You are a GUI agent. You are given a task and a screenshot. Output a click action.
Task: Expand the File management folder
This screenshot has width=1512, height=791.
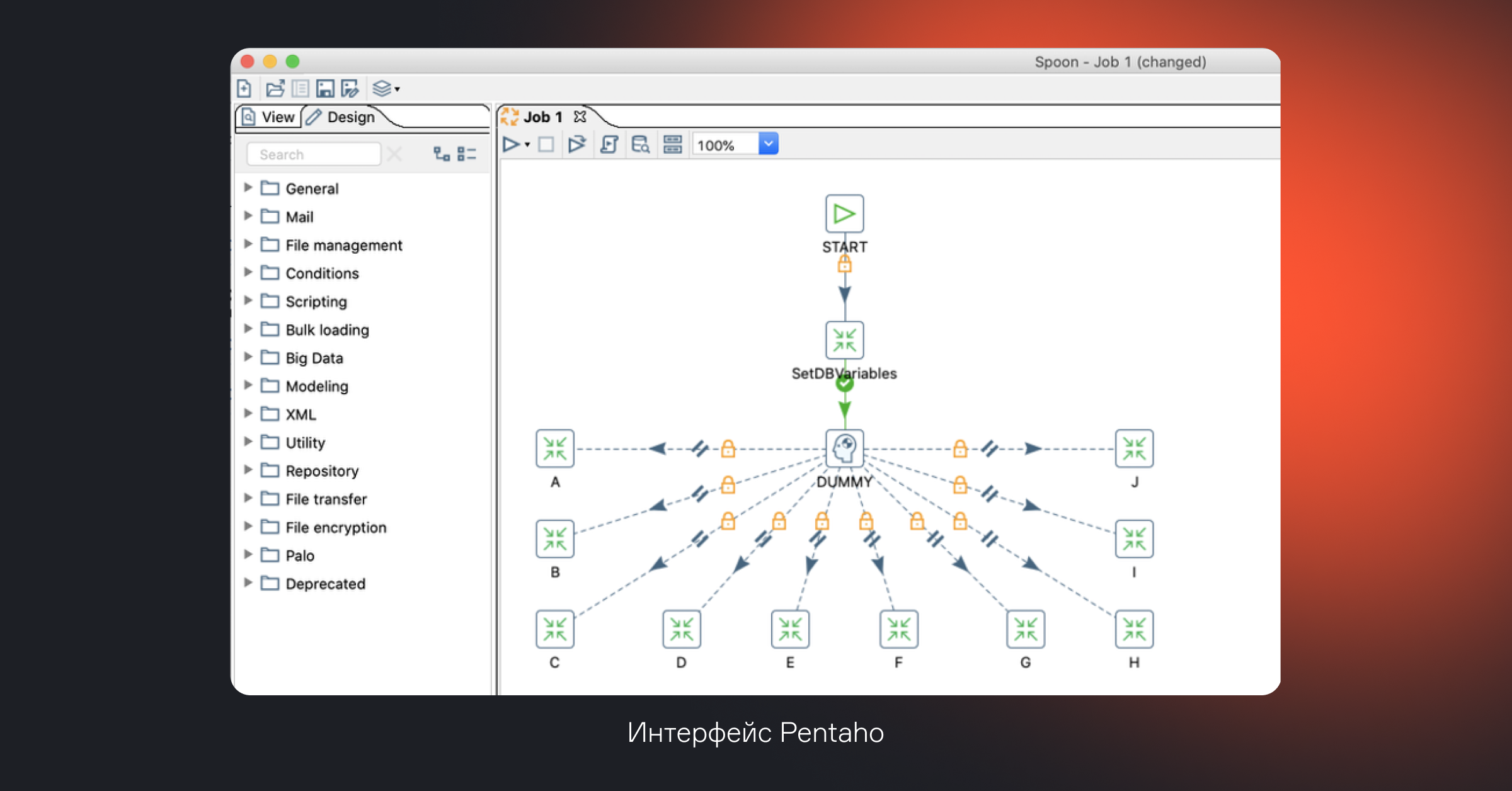point(248,244)
